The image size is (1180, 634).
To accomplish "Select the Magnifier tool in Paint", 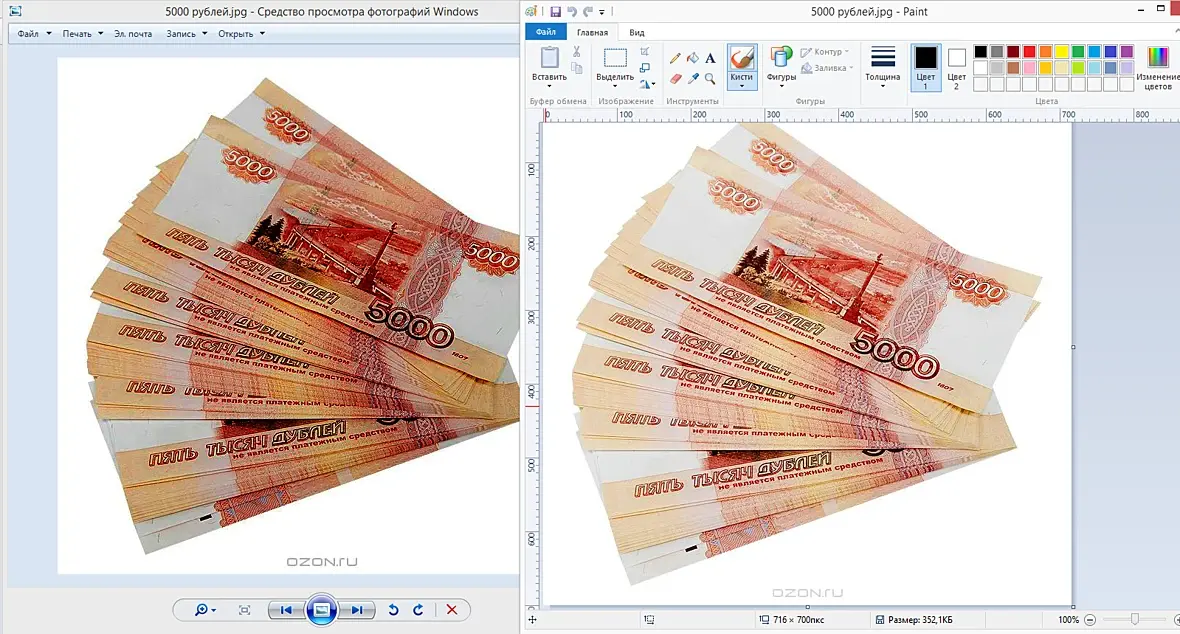I will pyautogui.click(x=710, y=78).
